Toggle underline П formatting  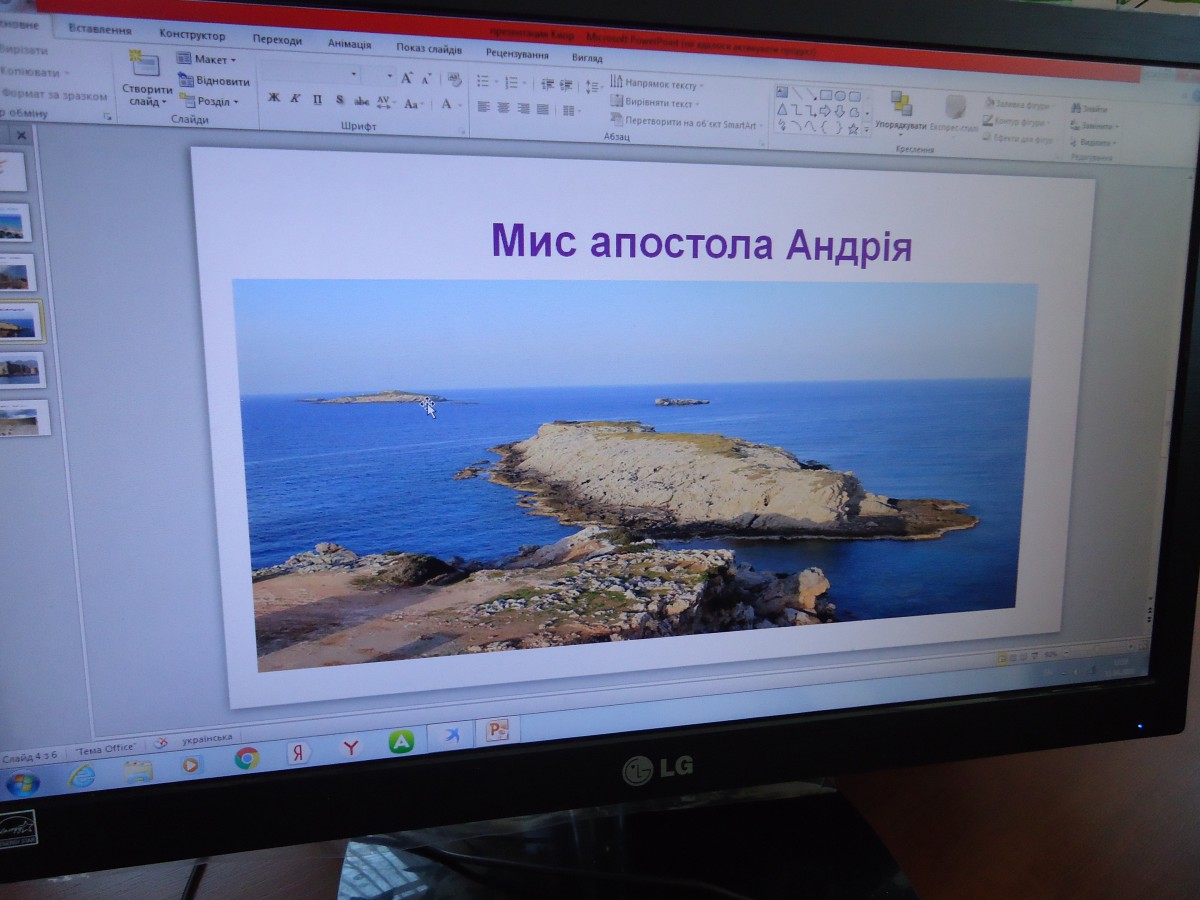pyautogui.click(x=318, y=99)
